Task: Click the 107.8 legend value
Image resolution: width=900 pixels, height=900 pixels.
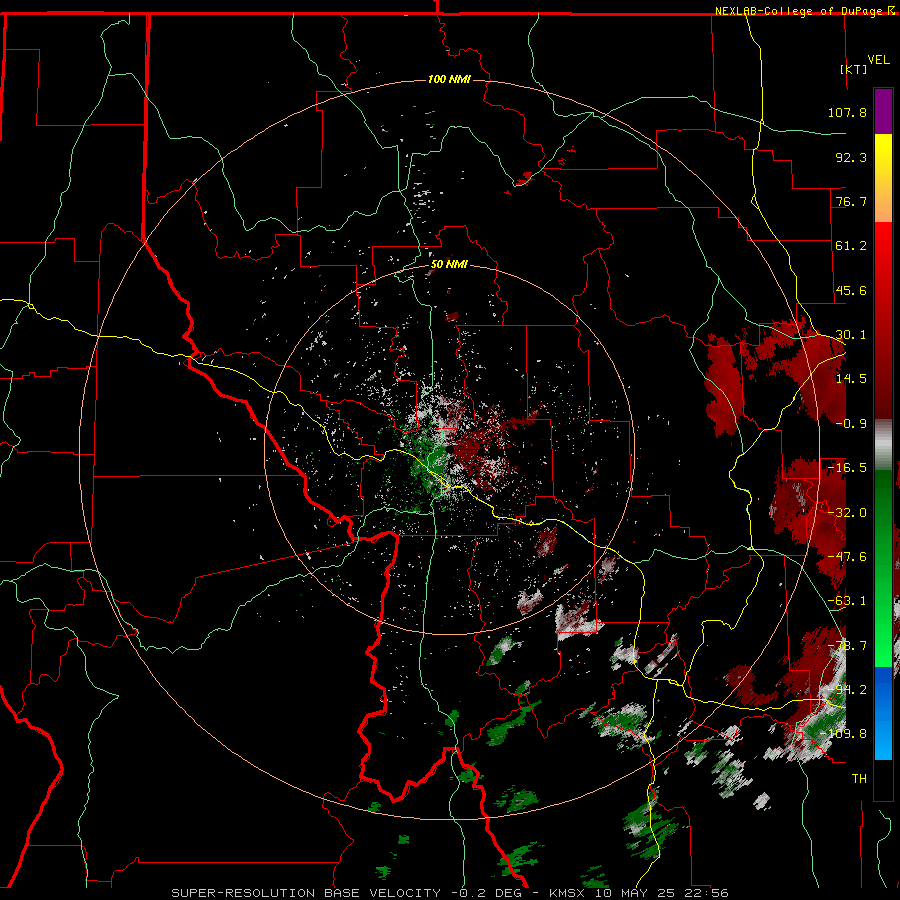Action: 847,112
